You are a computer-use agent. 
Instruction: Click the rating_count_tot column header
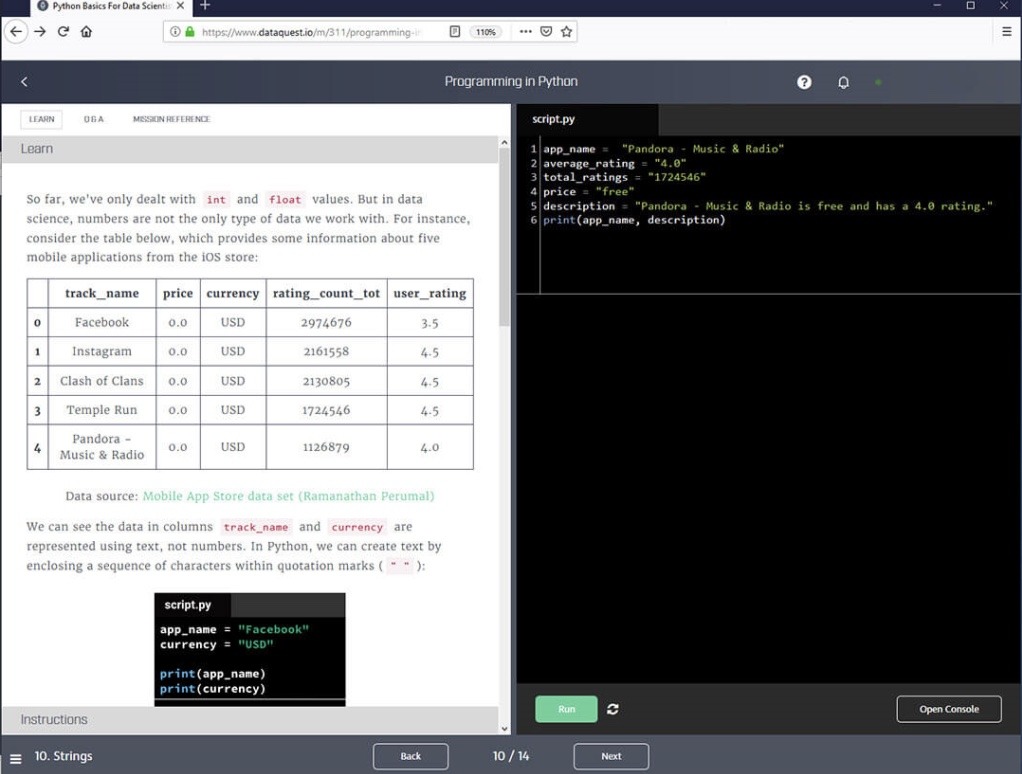(326, 293)
